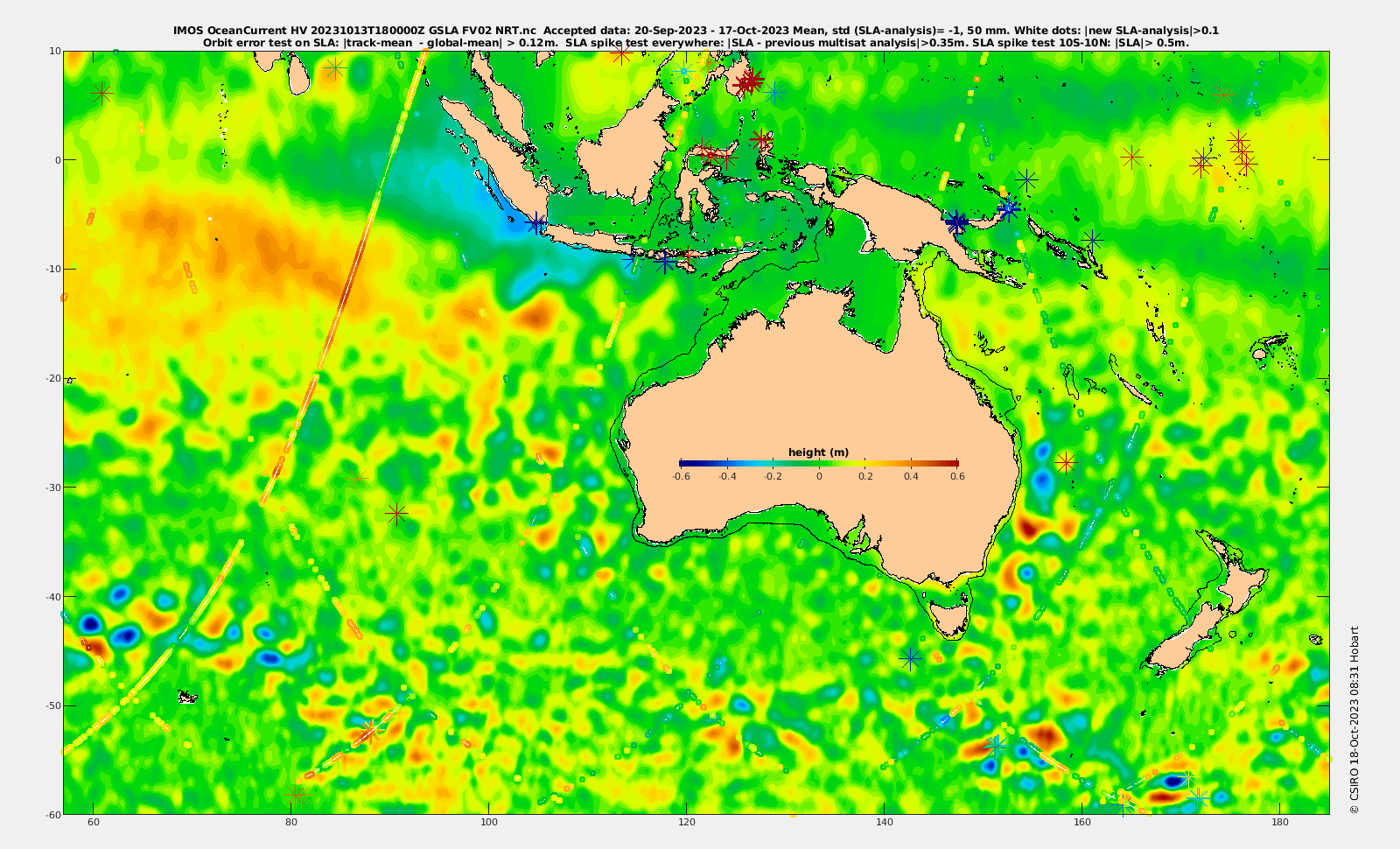Click the longitude axis label '140'

pos(885,823)
